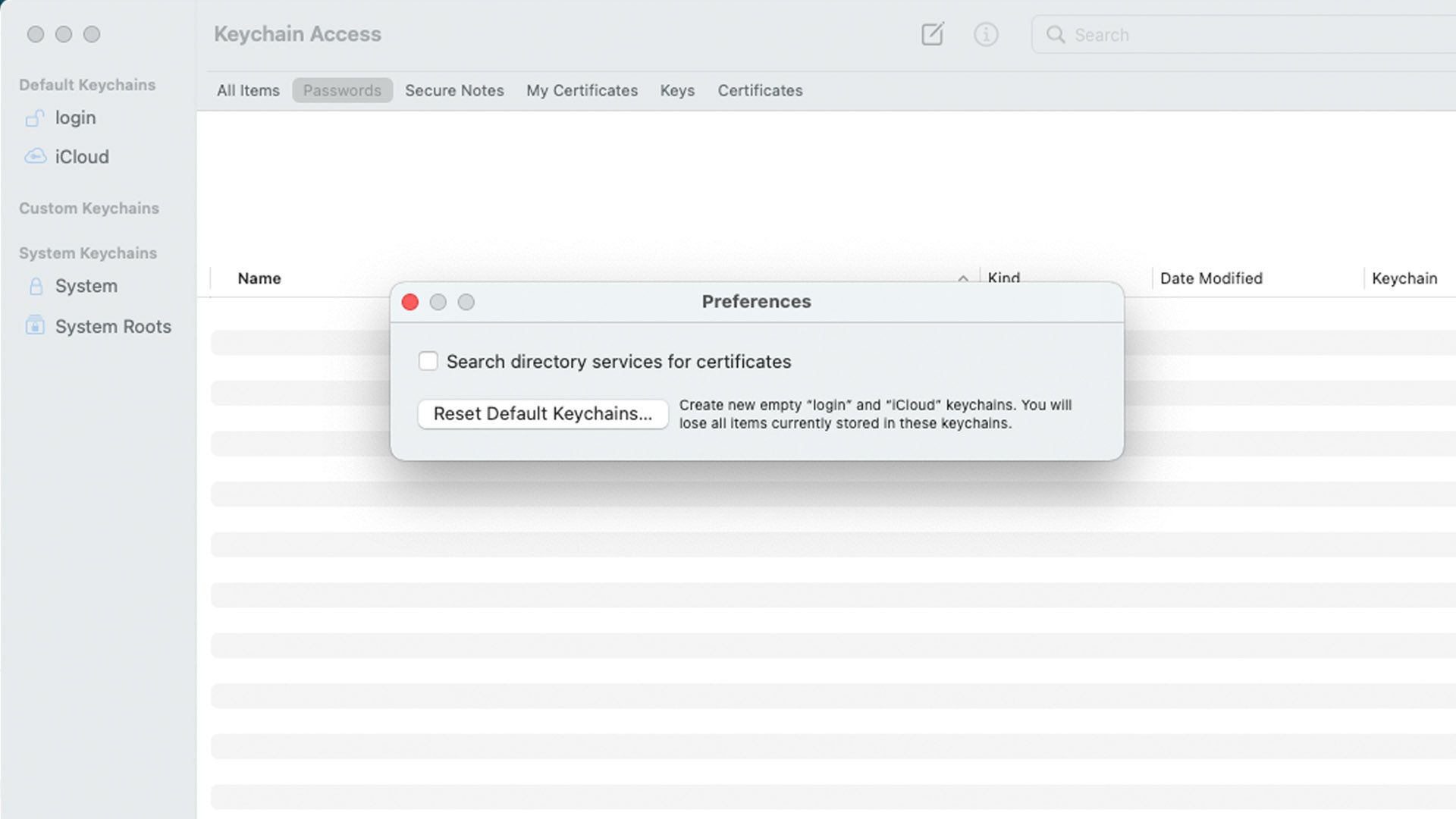Image resolution: width=1456 pixels, height=819 pixels.
Task: Click the System keychain lock icon
Action: (x=35, y=287)
